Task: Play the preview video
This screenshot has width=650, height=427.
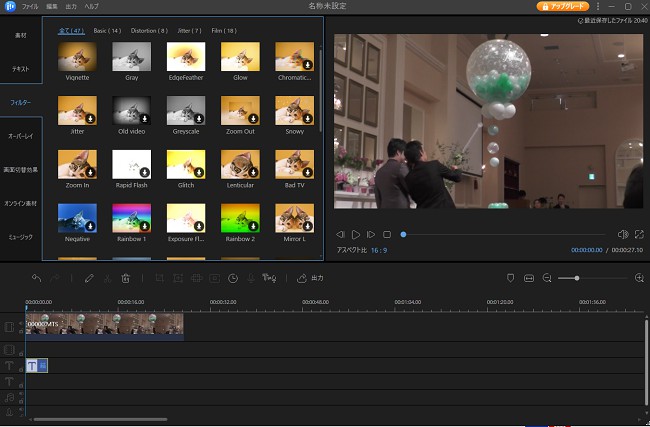Action: point(356,235)
